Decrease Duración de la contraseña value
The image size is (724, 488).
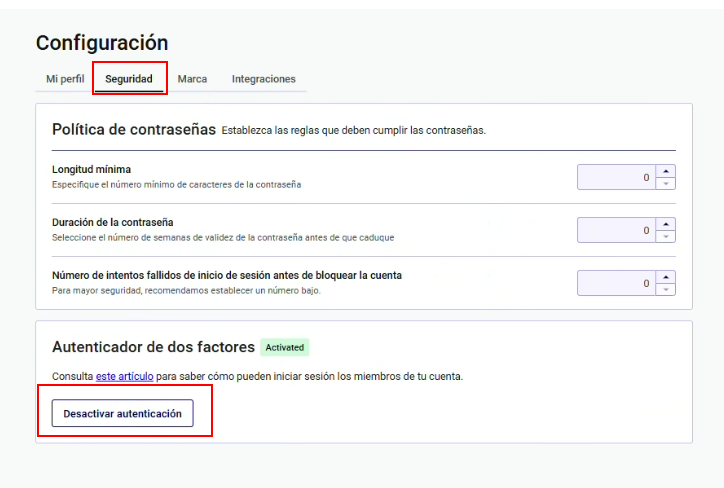(667, 236)
